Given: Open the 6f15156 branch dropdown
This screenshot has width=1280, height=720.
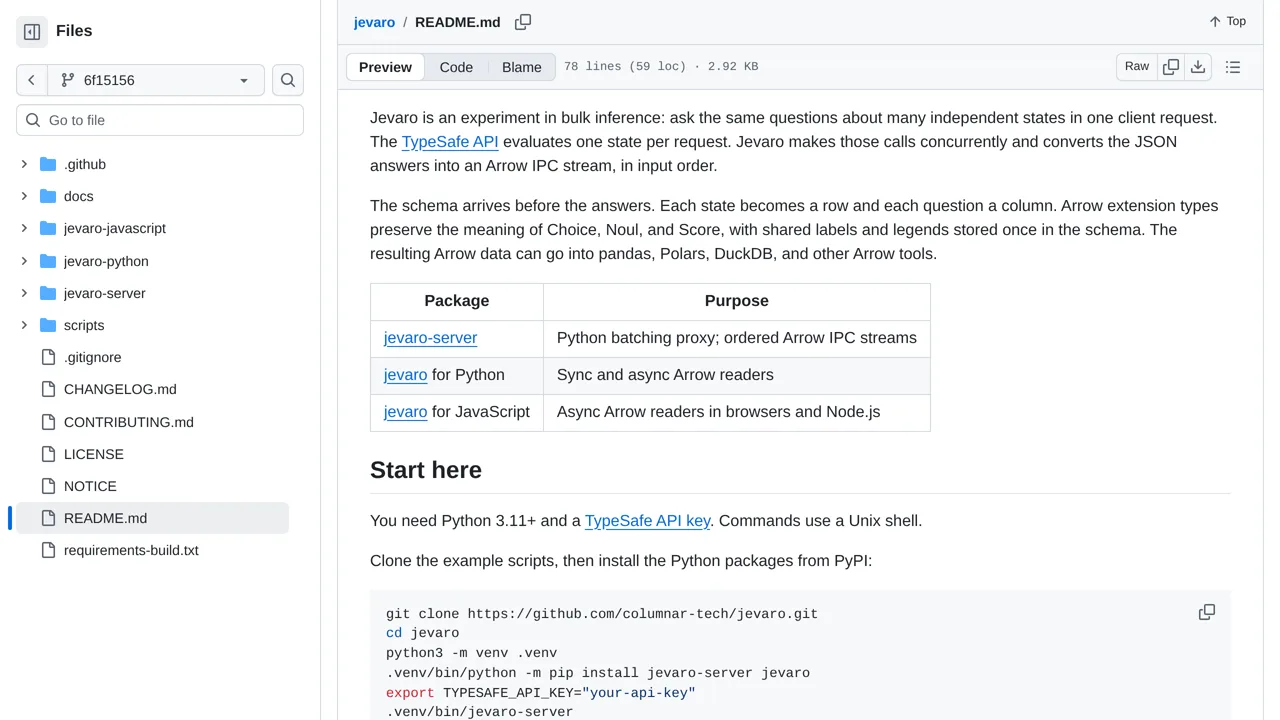Looking at the screenshot, I should pyautogui.click(x=156, y=80).
